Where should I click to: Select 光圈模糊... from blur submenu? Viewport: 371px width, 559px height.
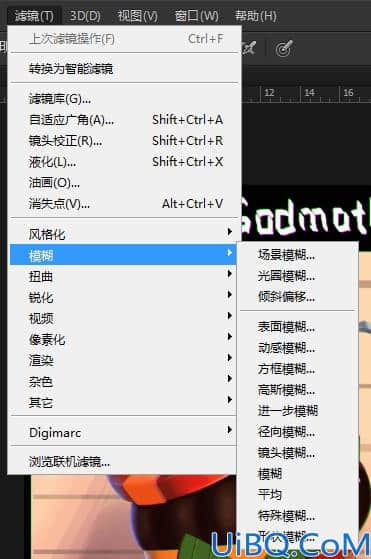pyautogui.click(x=298, y=275)
